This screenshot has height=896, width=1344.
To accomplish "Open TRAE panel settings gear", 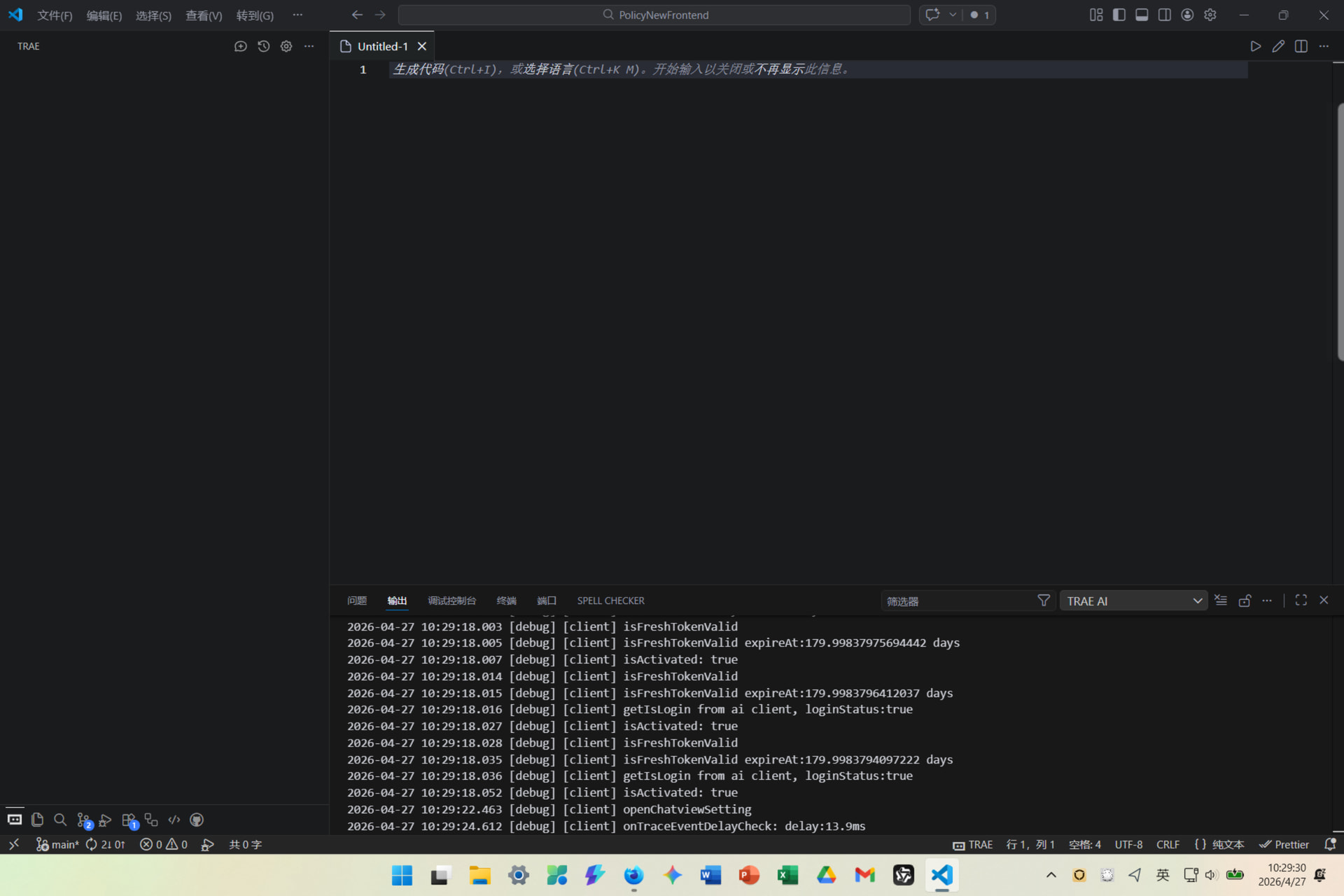I will pyautogui.click(x=286, y=46).
